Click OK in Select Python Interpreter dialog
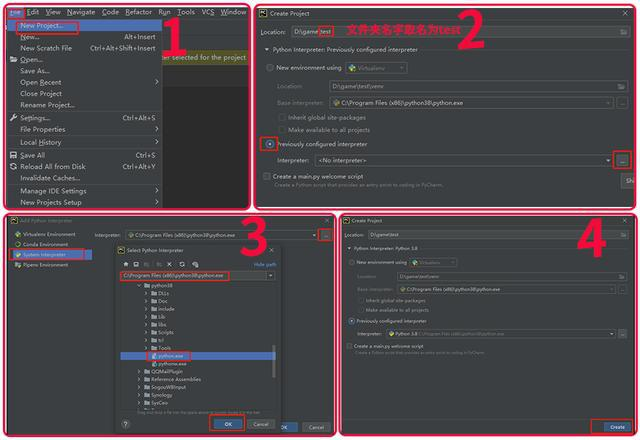Screen dimensions: 640x440 click(x=228, y=424)
